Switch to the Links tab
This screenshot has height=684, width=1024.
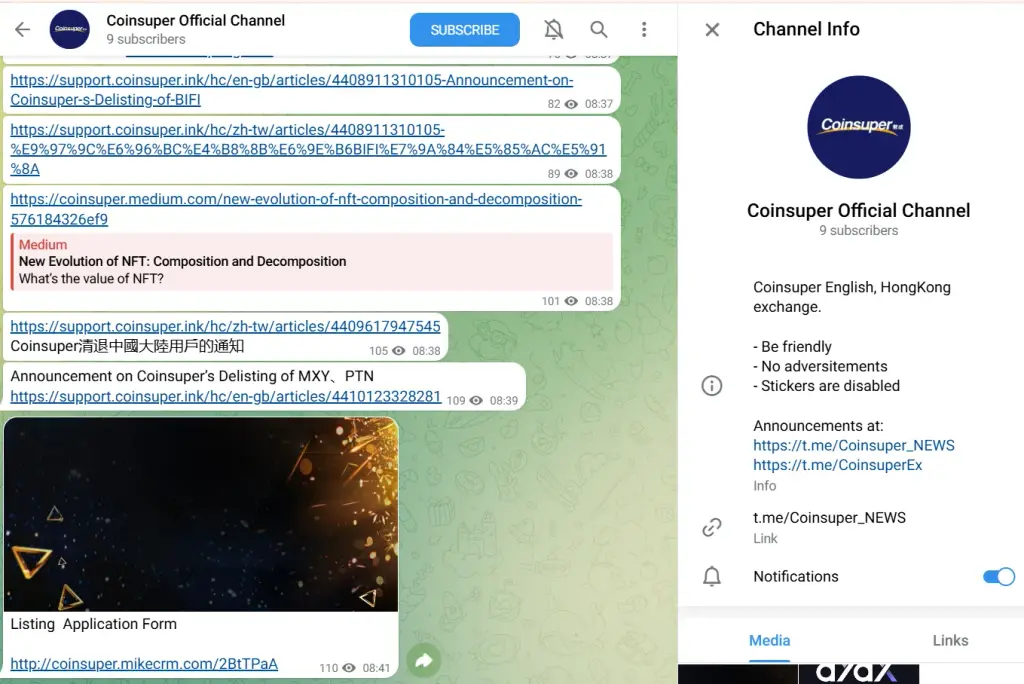[950, 640]
